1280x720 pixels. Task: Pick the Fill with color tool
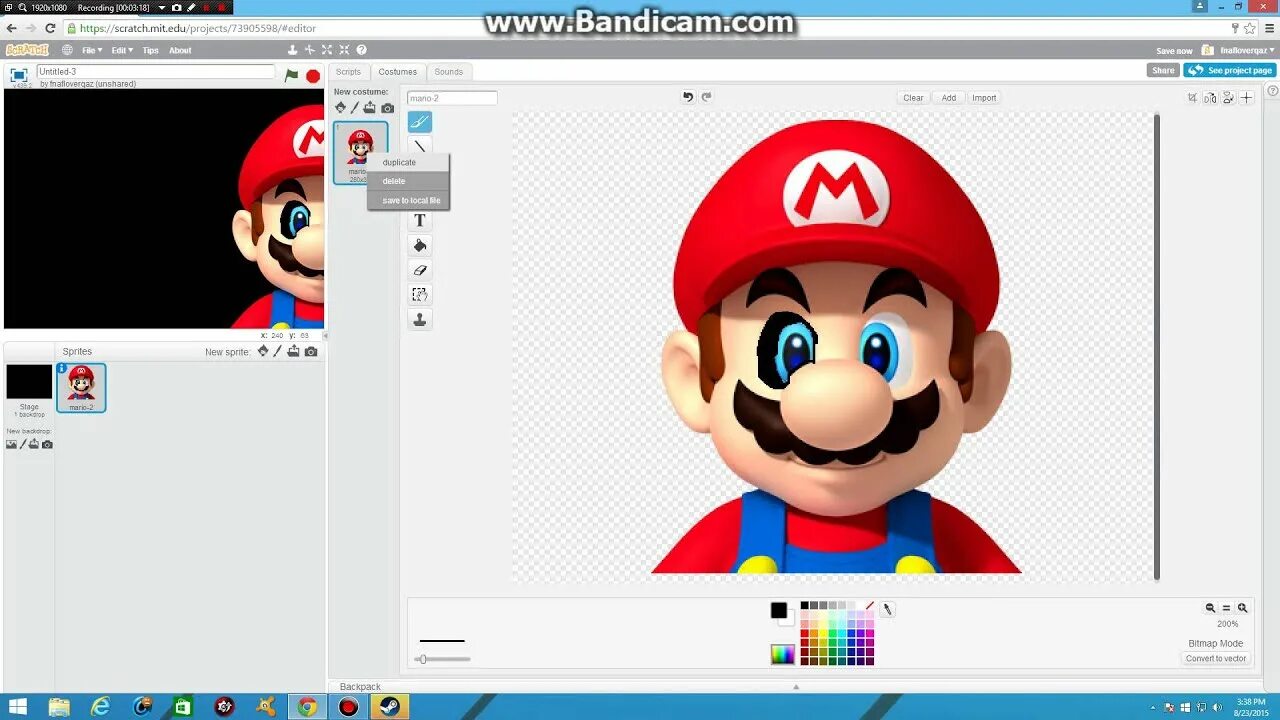[420, 245]
